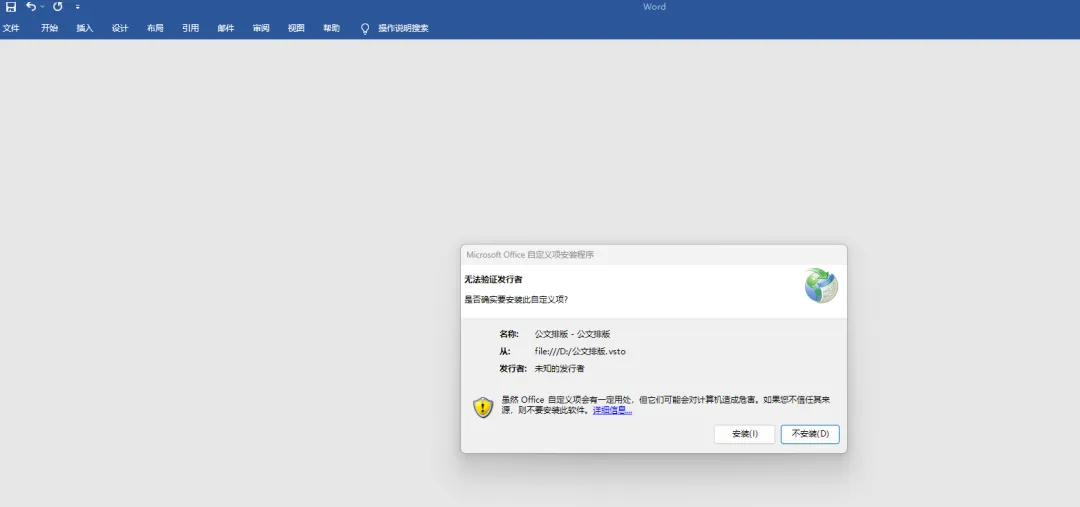Switch to the 布局 tab
This screenshot has height=507, width=1080.
155,28
